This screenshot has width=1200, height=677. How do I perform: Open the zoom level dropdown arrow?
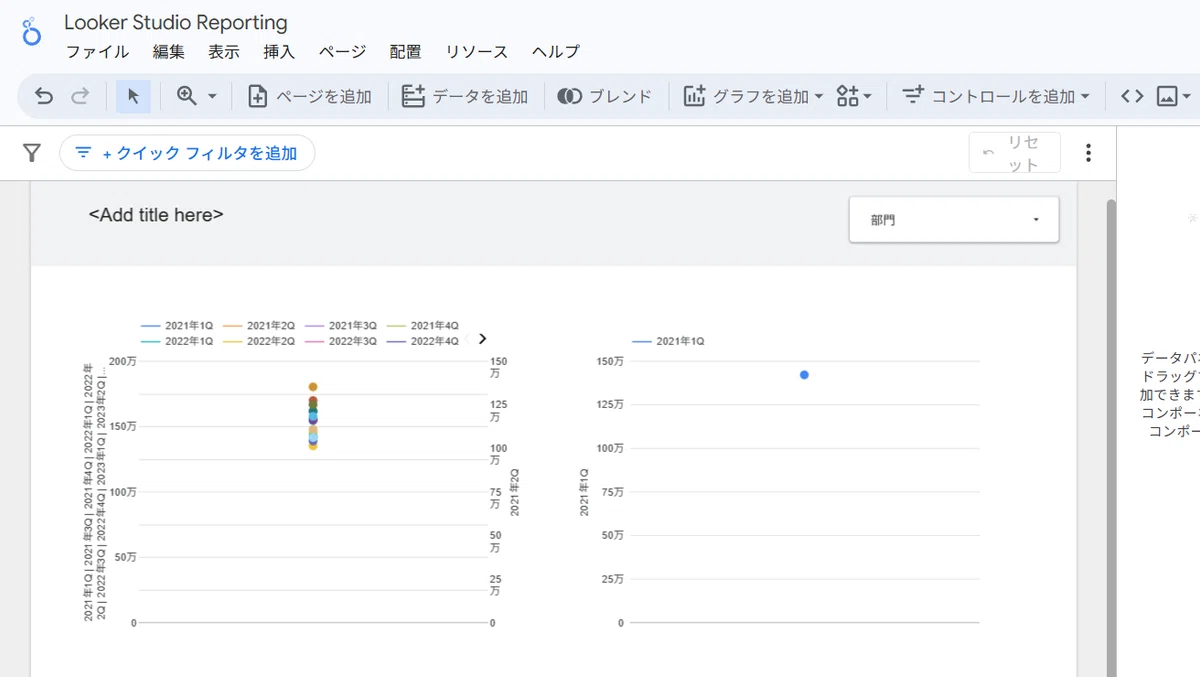[212, 97]
